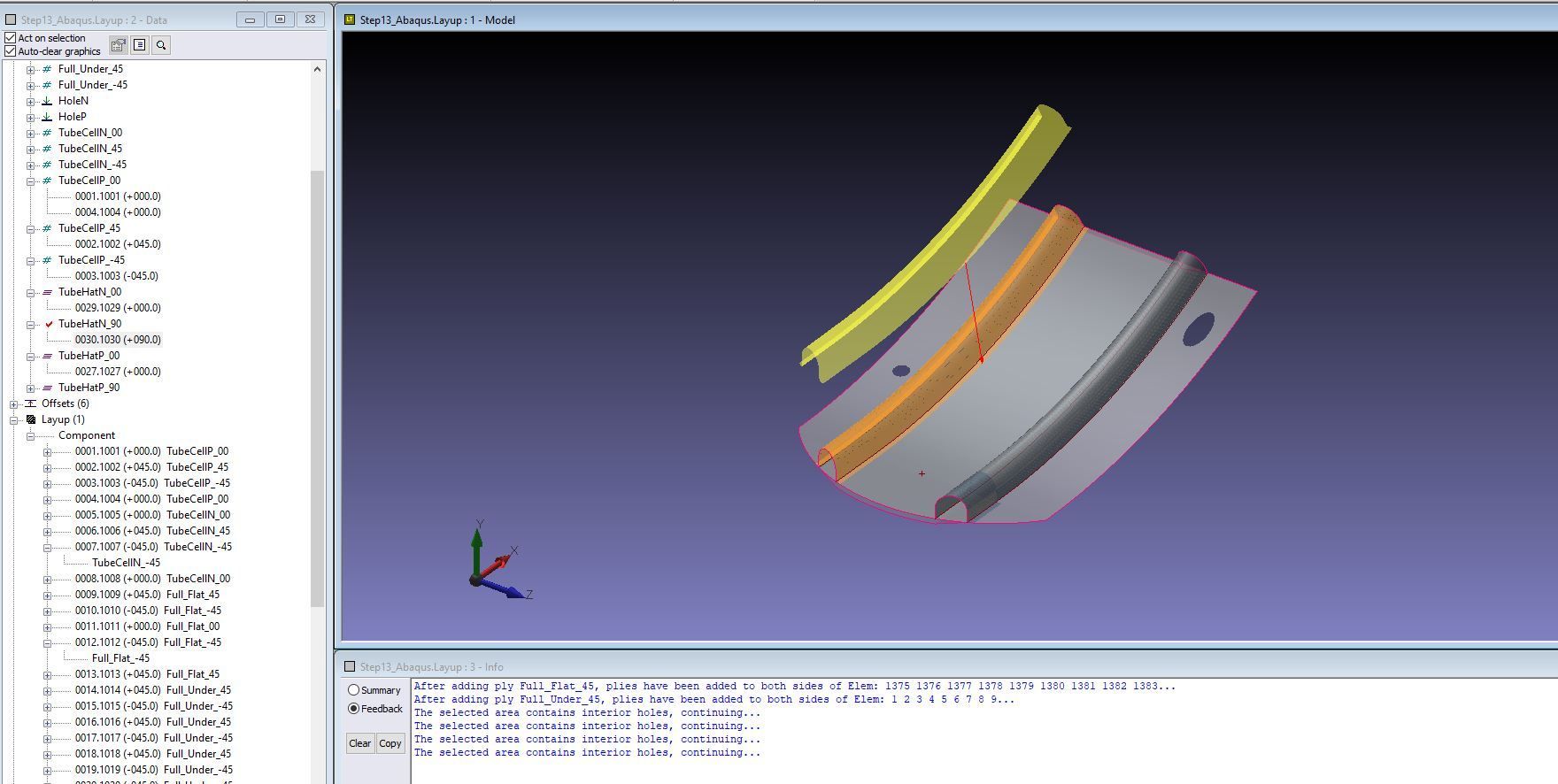This screenshot has width=1558, height=784.
Task: Click the Offsets (6) icon
Action: (x=31, y=404)
